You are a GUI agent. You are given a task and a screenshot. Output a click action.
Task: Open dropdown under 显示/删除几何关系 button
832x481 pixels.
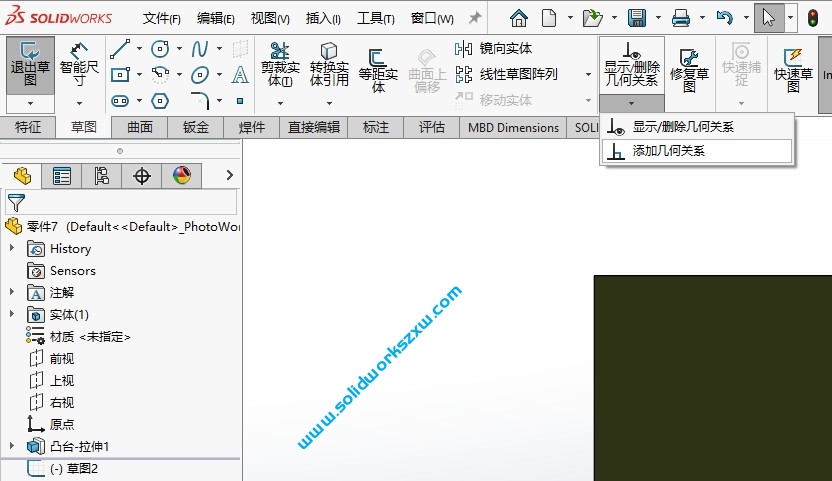coord(631,103)
